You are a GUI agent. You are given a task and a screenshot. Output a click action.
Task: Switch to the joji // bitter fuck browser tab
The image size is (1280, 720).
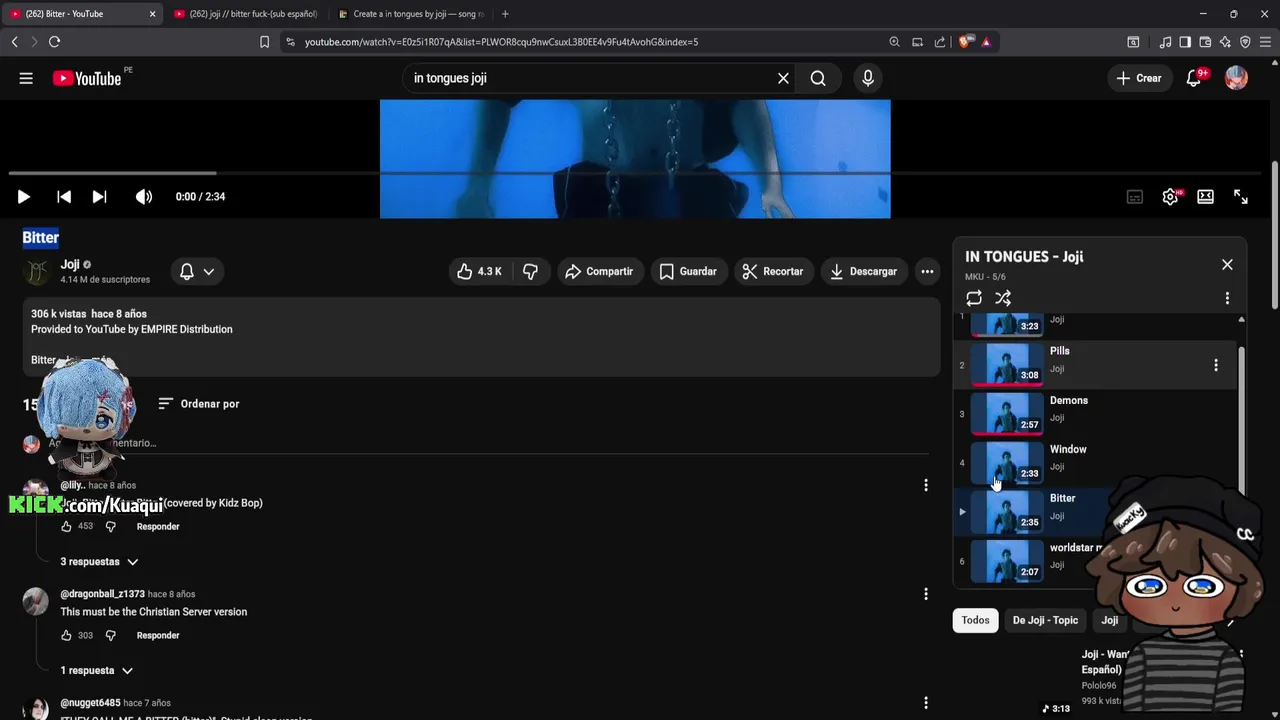coord(245,14)
